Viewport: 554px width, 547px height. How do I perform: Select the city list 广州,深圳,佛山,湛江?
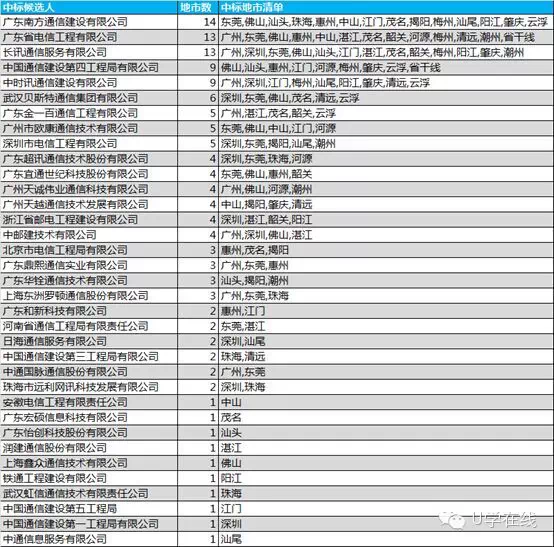[386, 235]
